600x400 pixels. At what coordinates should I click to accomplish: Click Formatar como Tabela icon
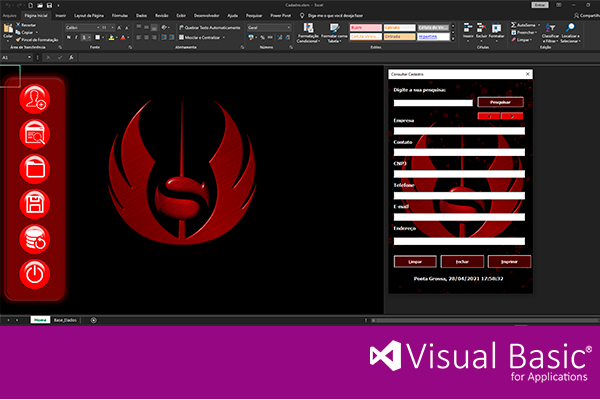point(334,28)
